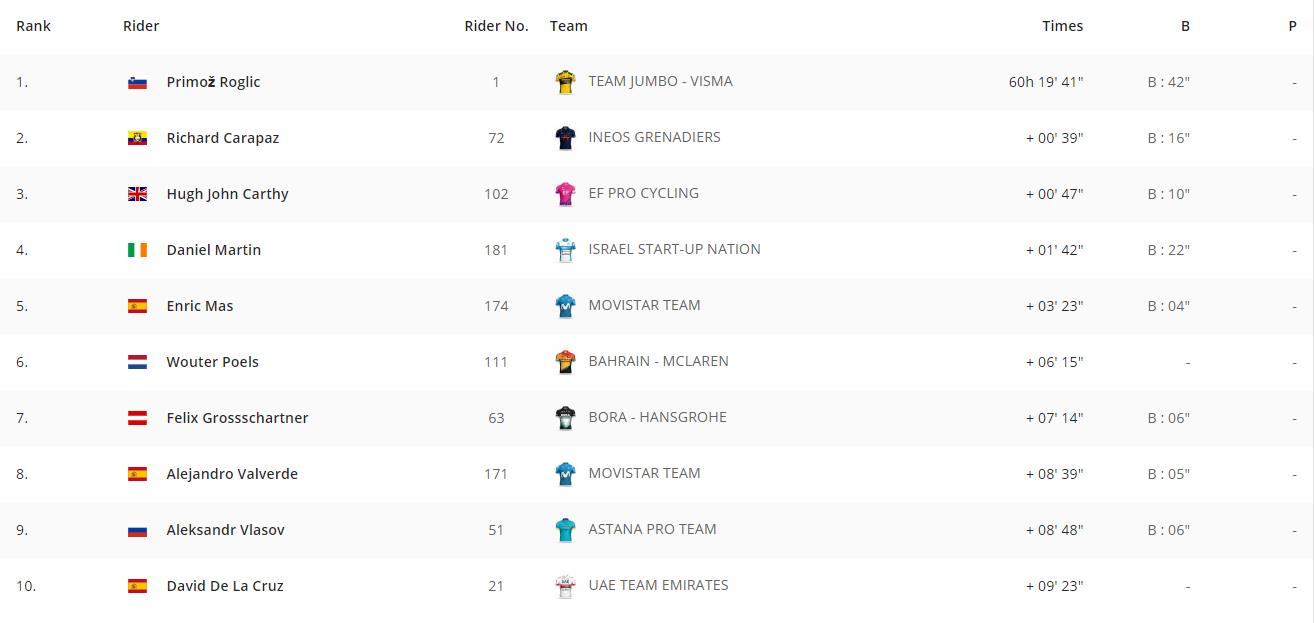
Task: Click the EF Pro Cycling pink jersey icon
Action: coord(566,194)
